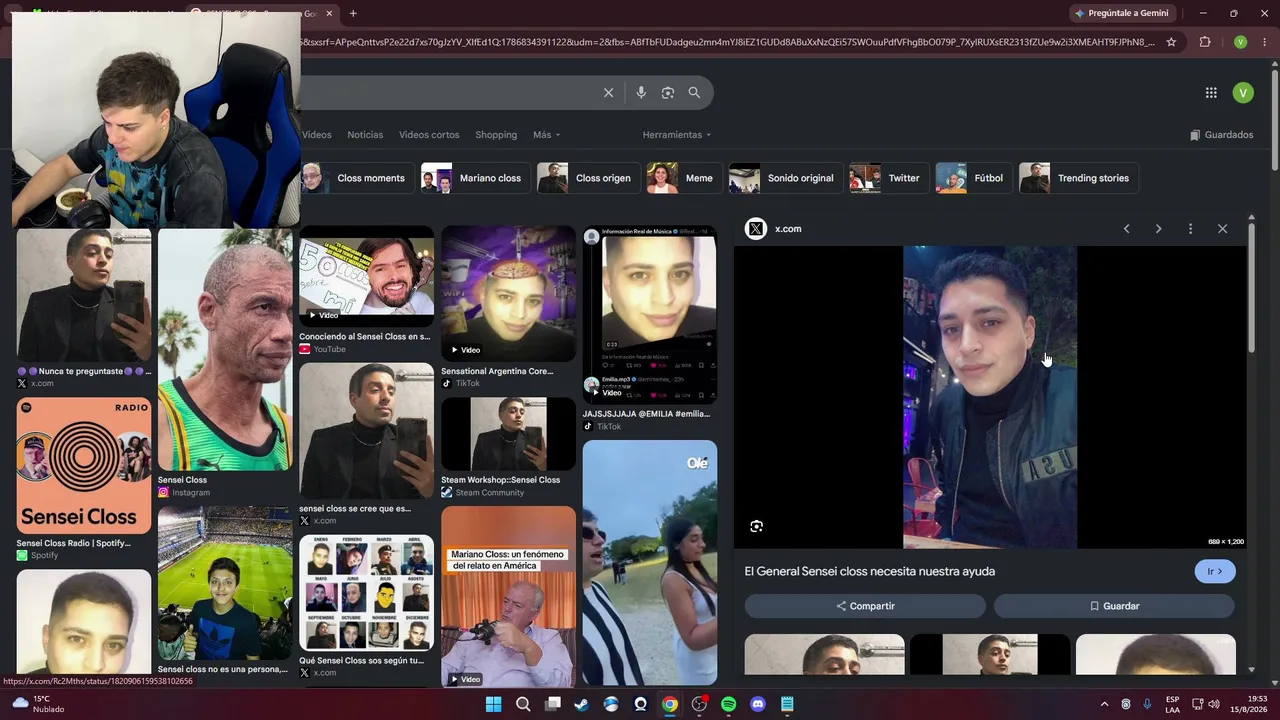Show the previous image in the preview panel
Screen dimensions: 1280x720
pyautogui.click(x=1126, y=229)
